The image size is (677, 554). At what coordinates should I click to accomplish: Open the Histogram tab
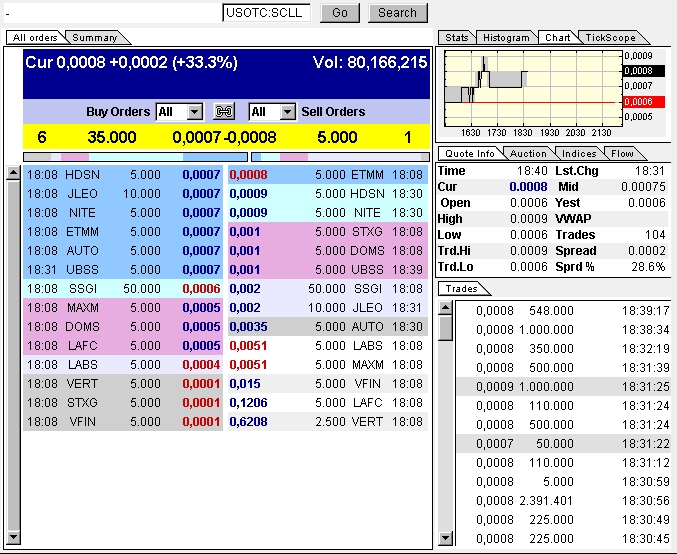point(506,38)
